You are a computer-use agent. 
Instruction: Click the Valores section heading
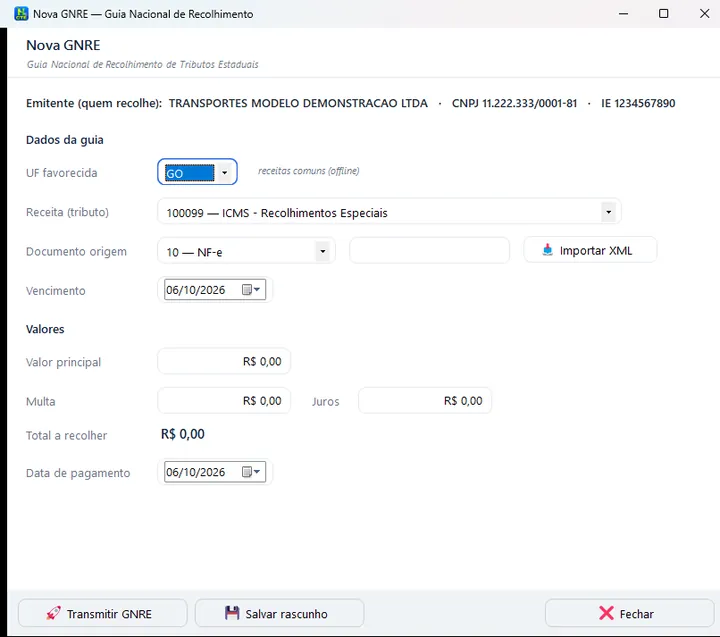(x=45, y=329)
